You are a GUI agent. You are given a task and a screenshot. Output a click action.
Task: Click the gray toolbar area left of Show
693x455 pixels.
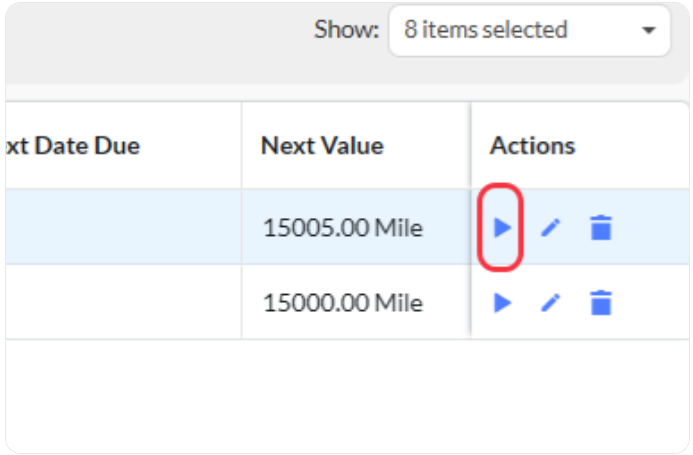150,40
